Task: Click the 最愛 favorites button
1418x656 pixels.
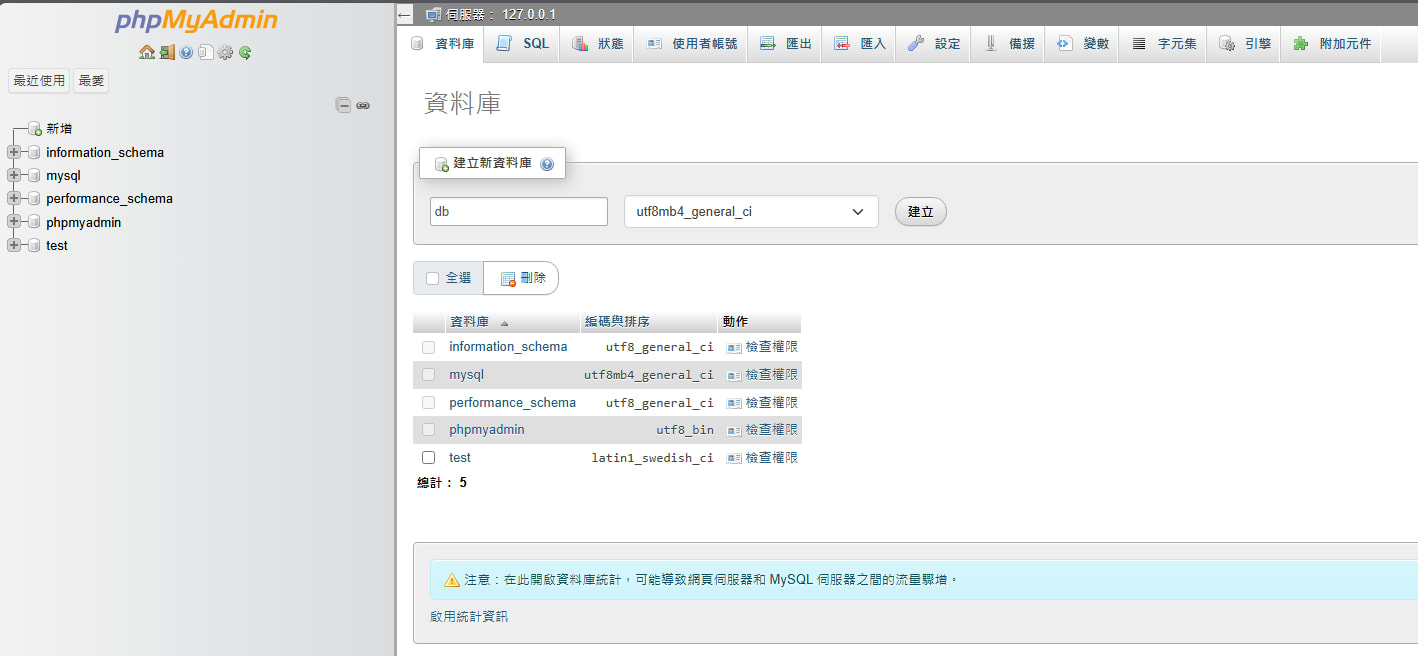Action: click(91, 81)
